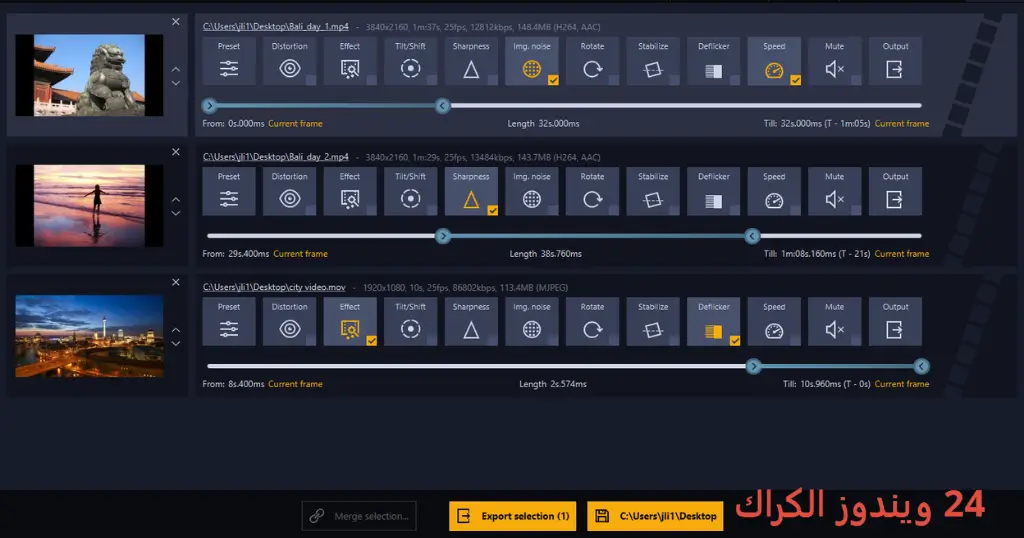Remove Bali_day_2.mp4 from the list
1024x538 pixels.
click(x=176, y=151)
